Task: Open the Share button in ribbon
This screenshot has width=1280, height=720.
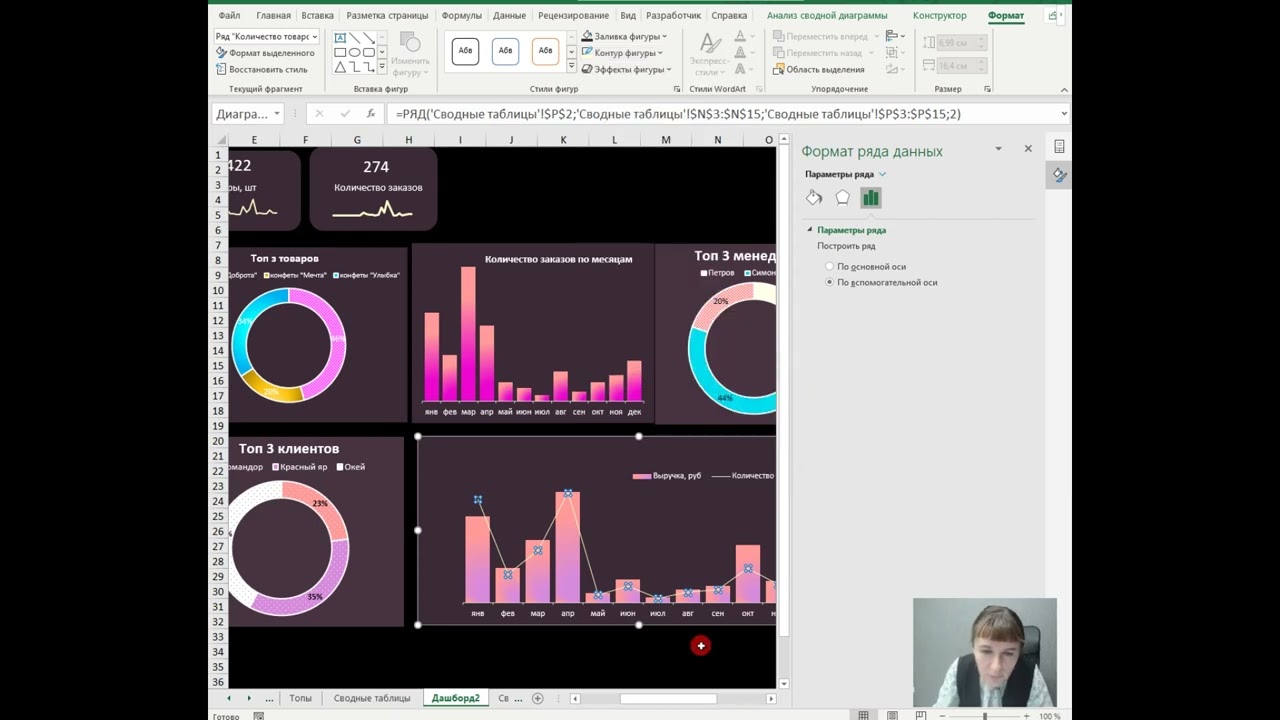Action: coord(1053,16)
